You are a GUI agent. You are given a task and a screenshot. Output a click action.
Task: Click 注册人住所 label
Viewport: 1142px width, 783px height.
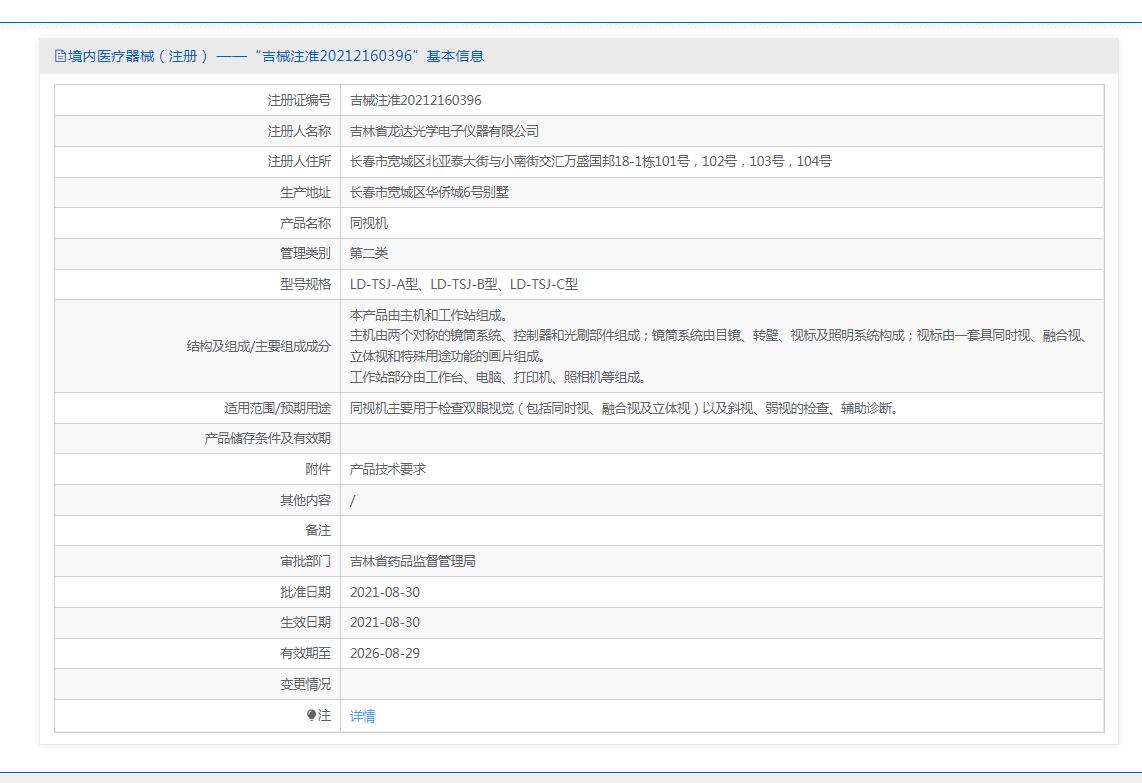coord(299,162)
